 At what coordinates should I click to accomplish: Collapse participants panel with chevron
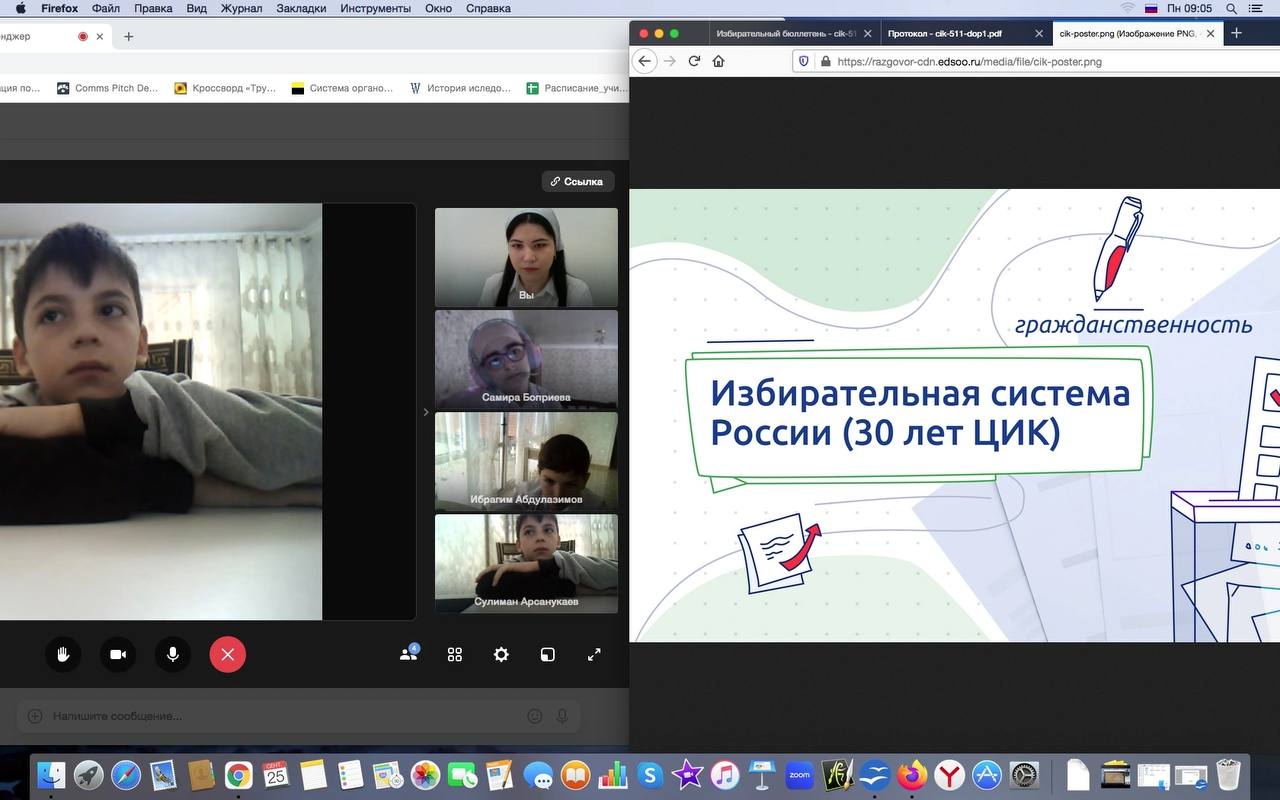426,412
